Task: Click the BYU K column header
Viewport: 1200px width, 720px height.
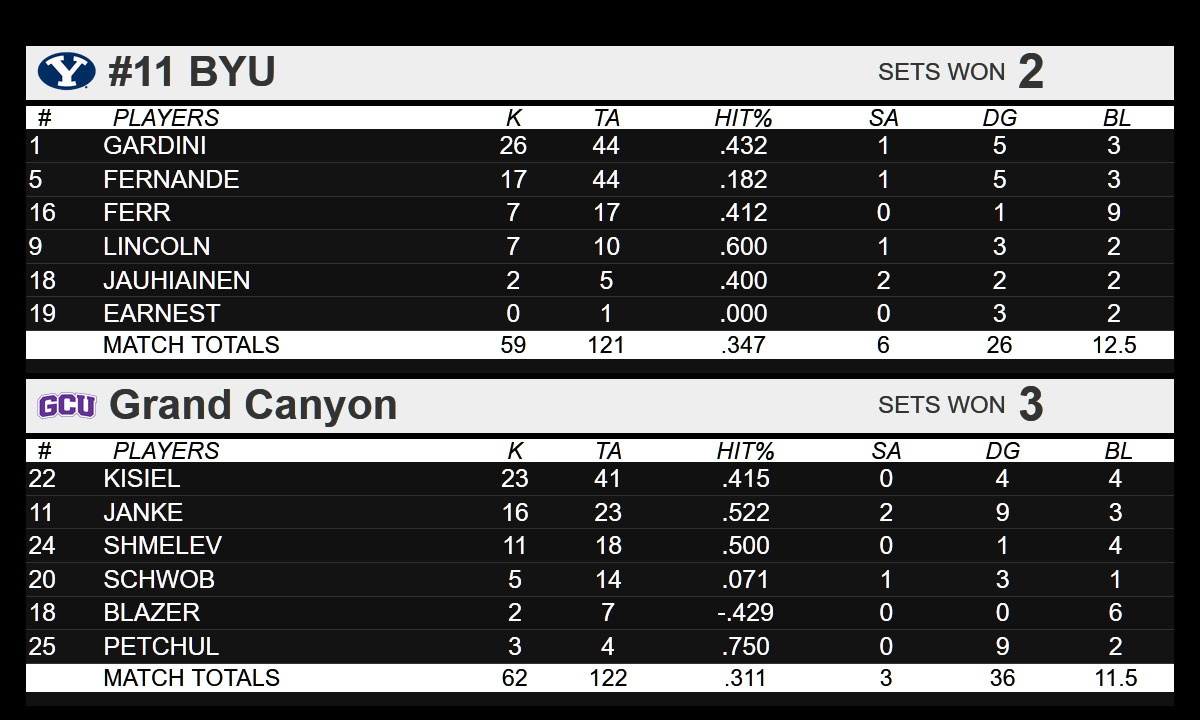Action: coord(513,118)
